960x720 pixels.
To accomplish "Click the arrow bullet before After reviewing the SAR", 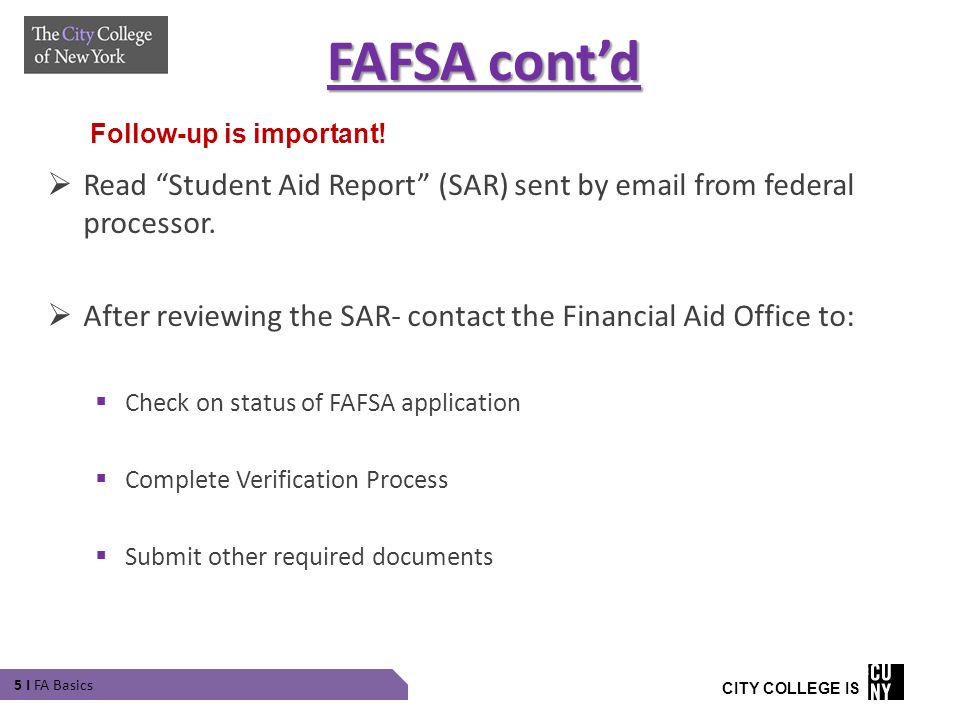I will (x=59, y=315).
